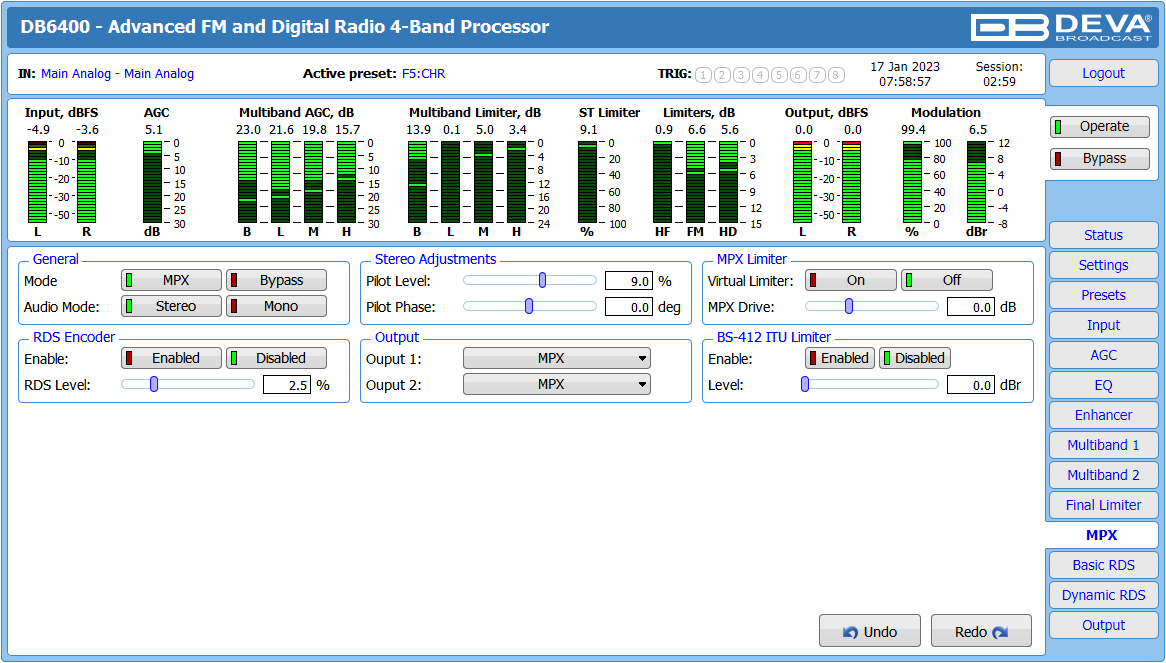This screenshot has width=1166, height=663.
Task: Switch processor to Operate
Action: coord(1100,126)
